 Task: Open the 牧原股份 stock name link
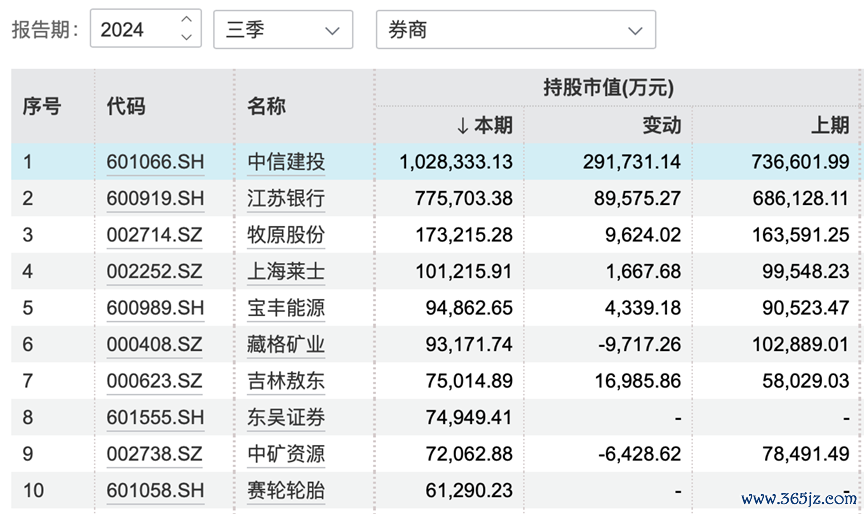[x=286, y=235]
